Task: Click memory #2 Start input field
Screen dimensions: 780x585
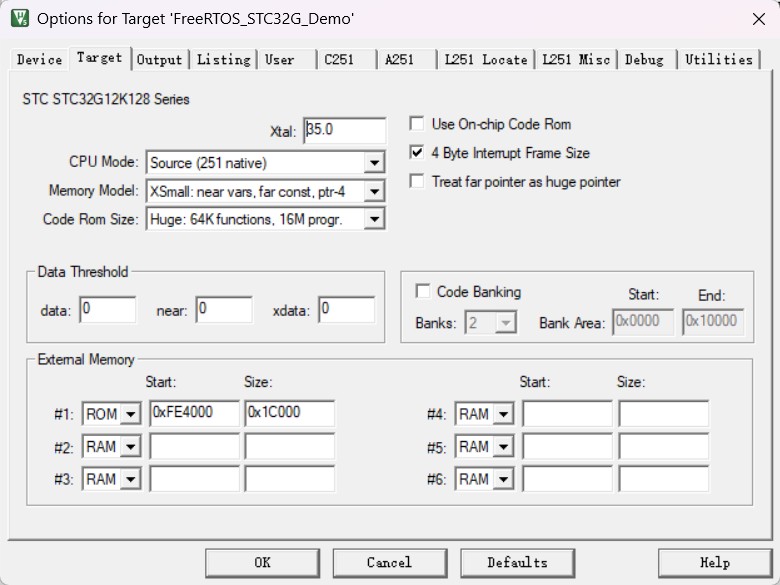Action: coord(194,446)
